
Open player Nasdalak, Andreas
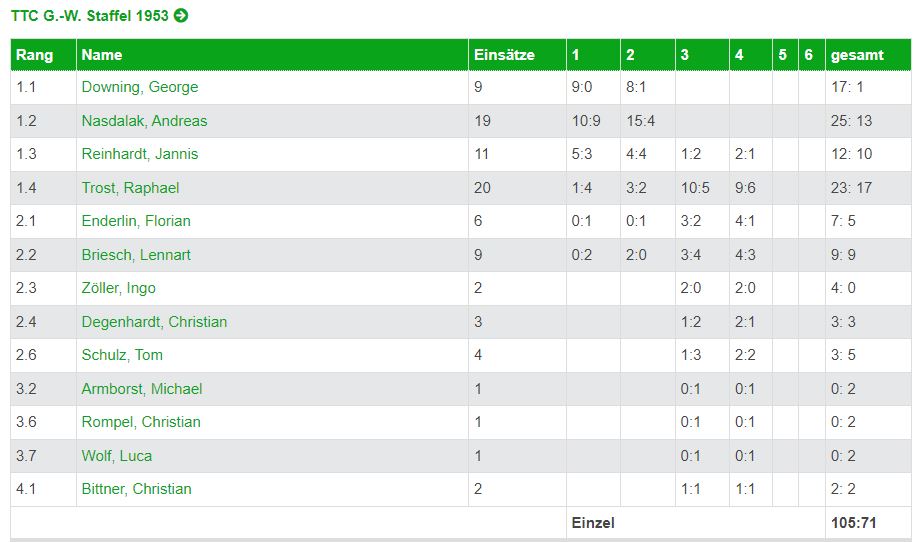point(144,121)
